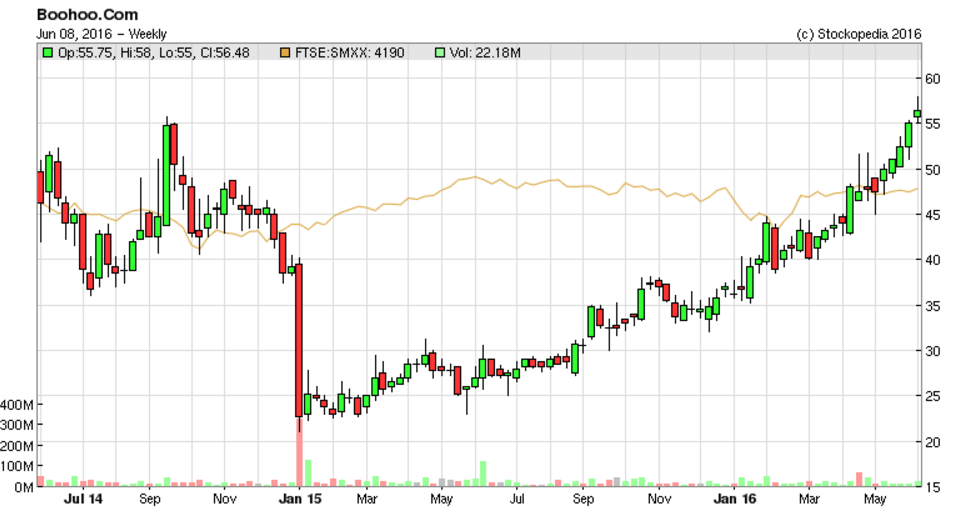Click the 'Vol: 22.18M' legend label
The image size is (961, 528).
(x=485, y=53)
